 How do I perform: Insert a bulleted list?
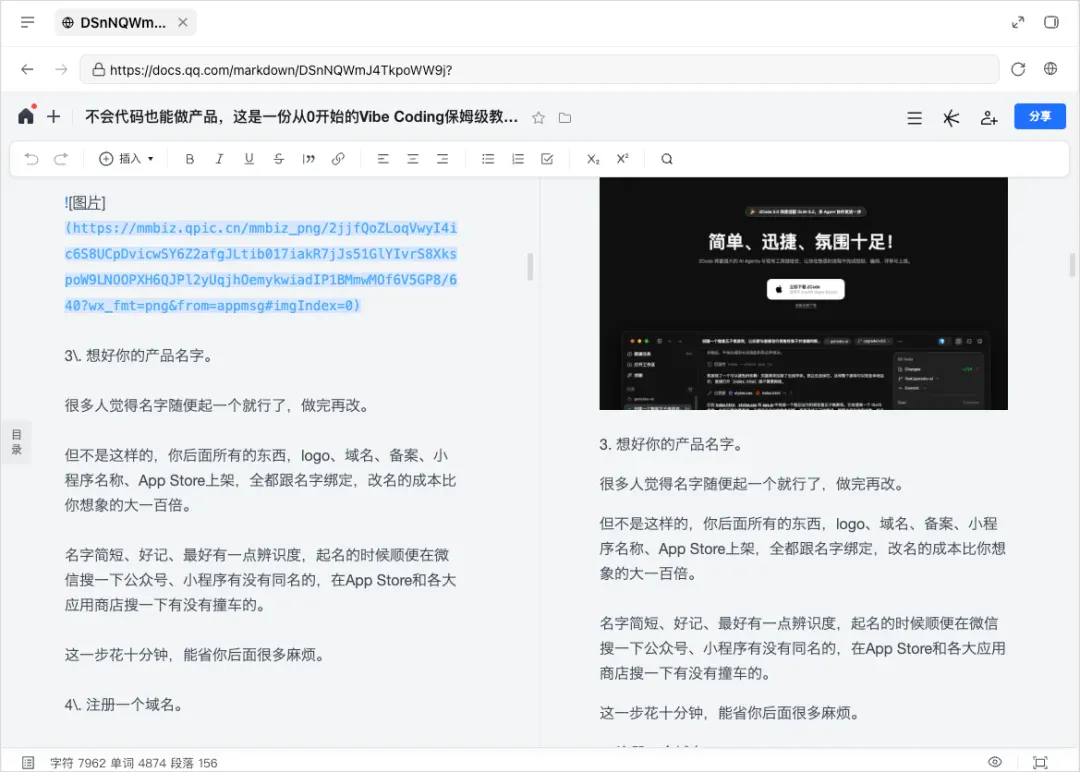pyautogui.click(x=488, y=159)
